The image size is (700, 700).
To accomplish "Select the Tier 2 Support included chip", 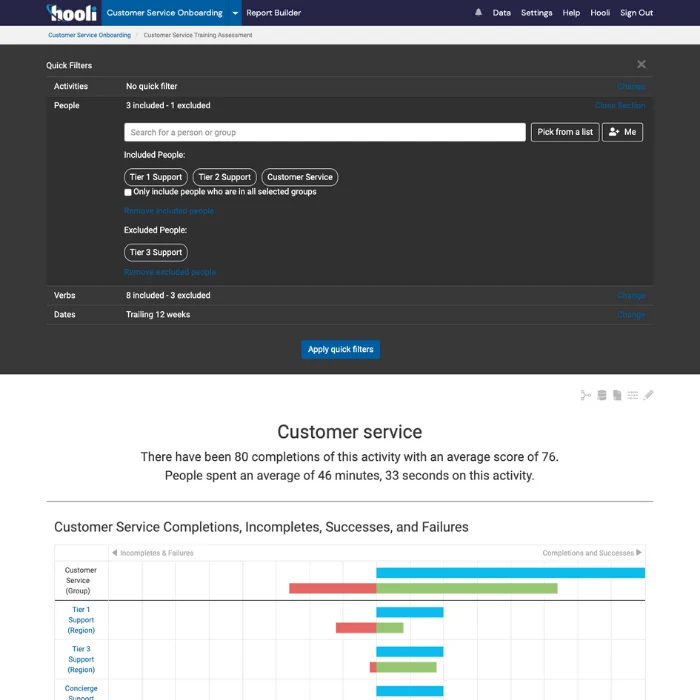I will click(x=225, y=177).
